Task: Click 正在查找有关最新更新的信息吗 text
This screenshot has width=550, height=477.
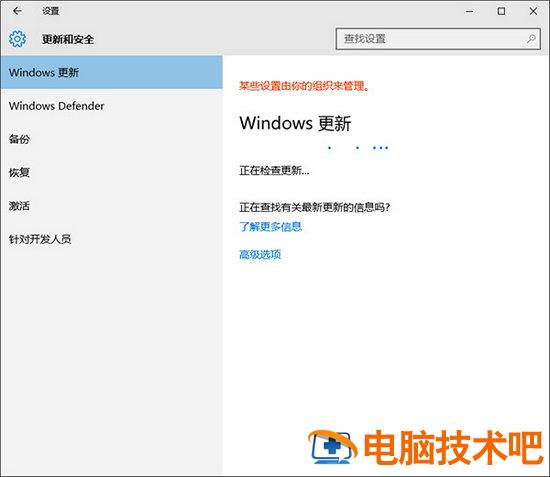Action: (314, 207)
